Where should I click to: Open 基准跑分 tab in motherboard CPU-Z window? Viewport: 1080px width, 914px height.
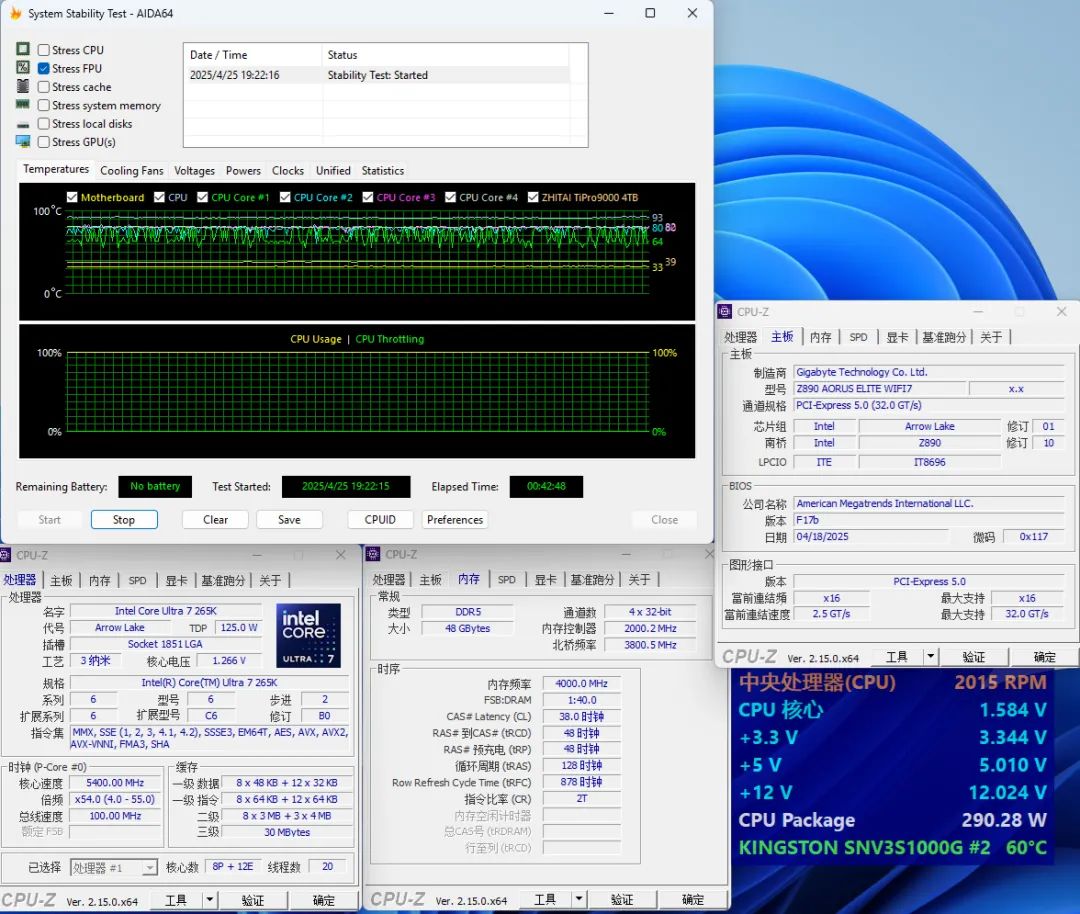944,337
